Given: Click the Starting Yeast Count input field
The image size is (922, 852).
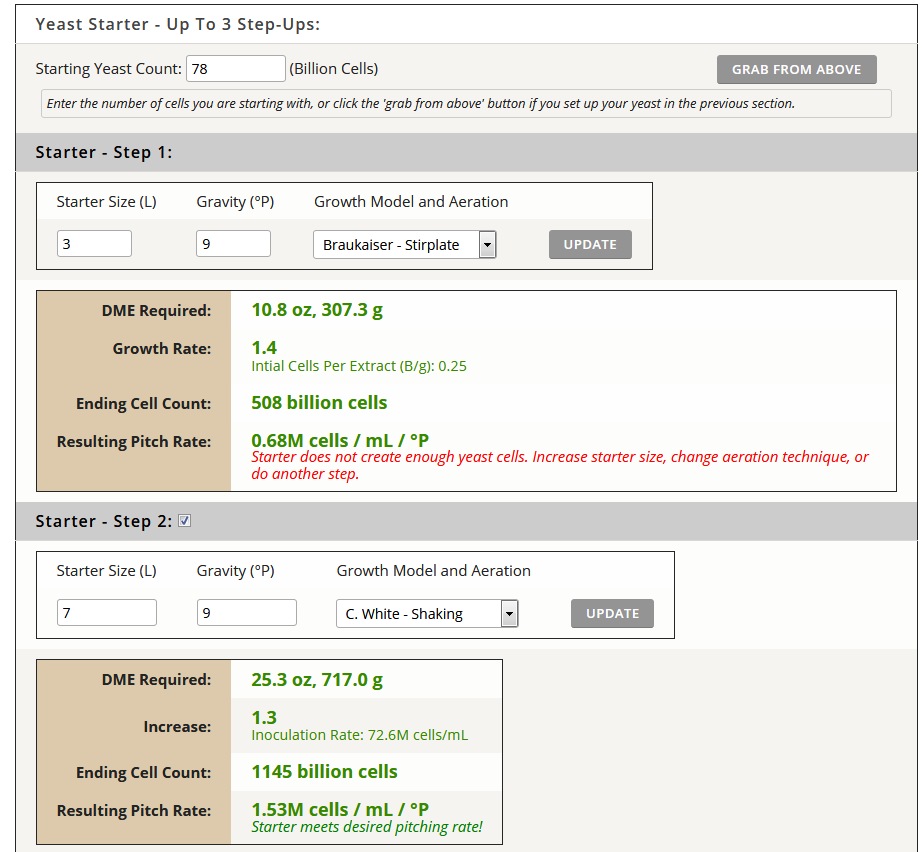Looking at the screenshot, I should (236, 69).
